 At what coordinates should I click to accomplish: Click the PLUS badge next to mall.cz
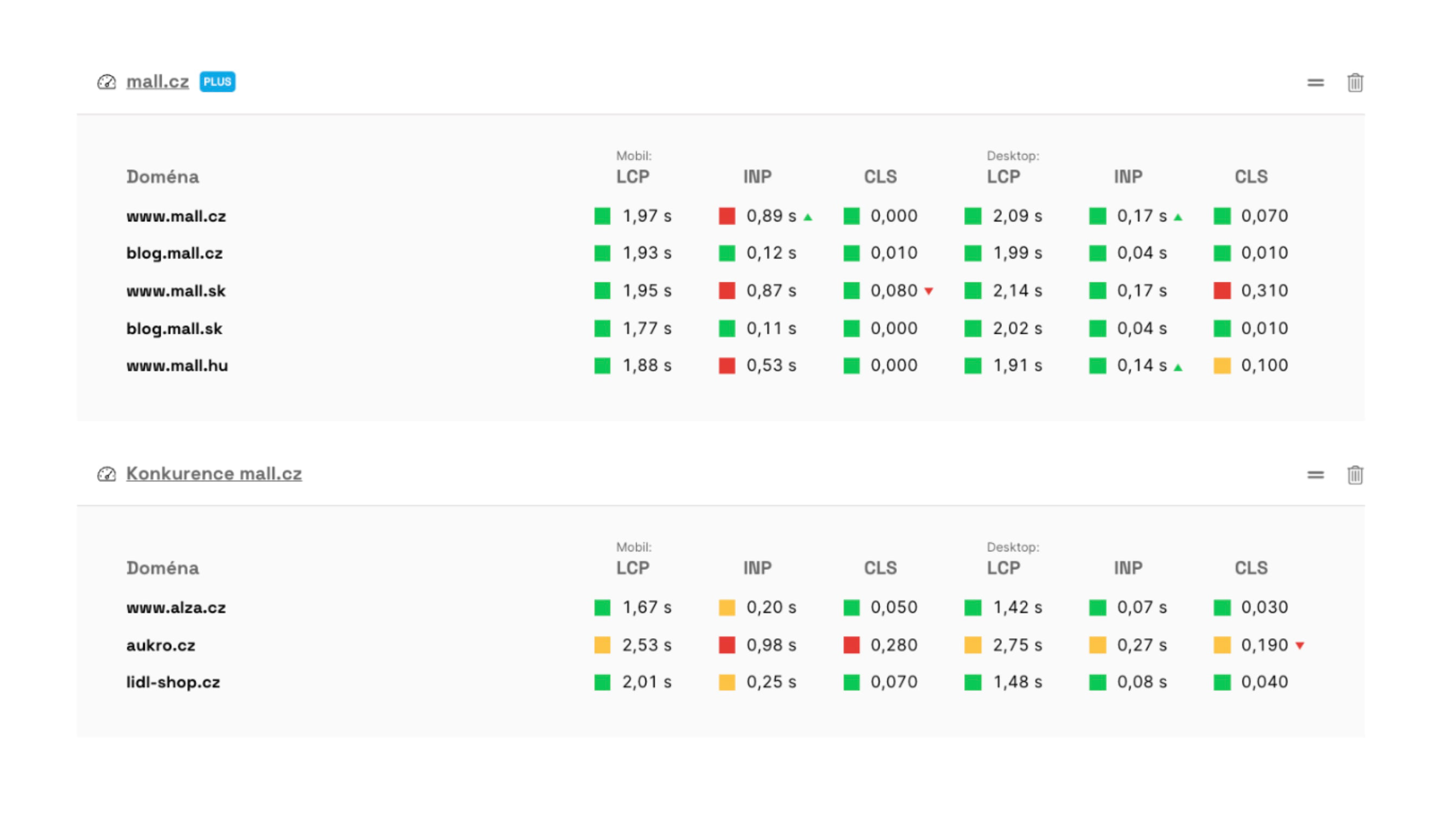pos(218,82)
